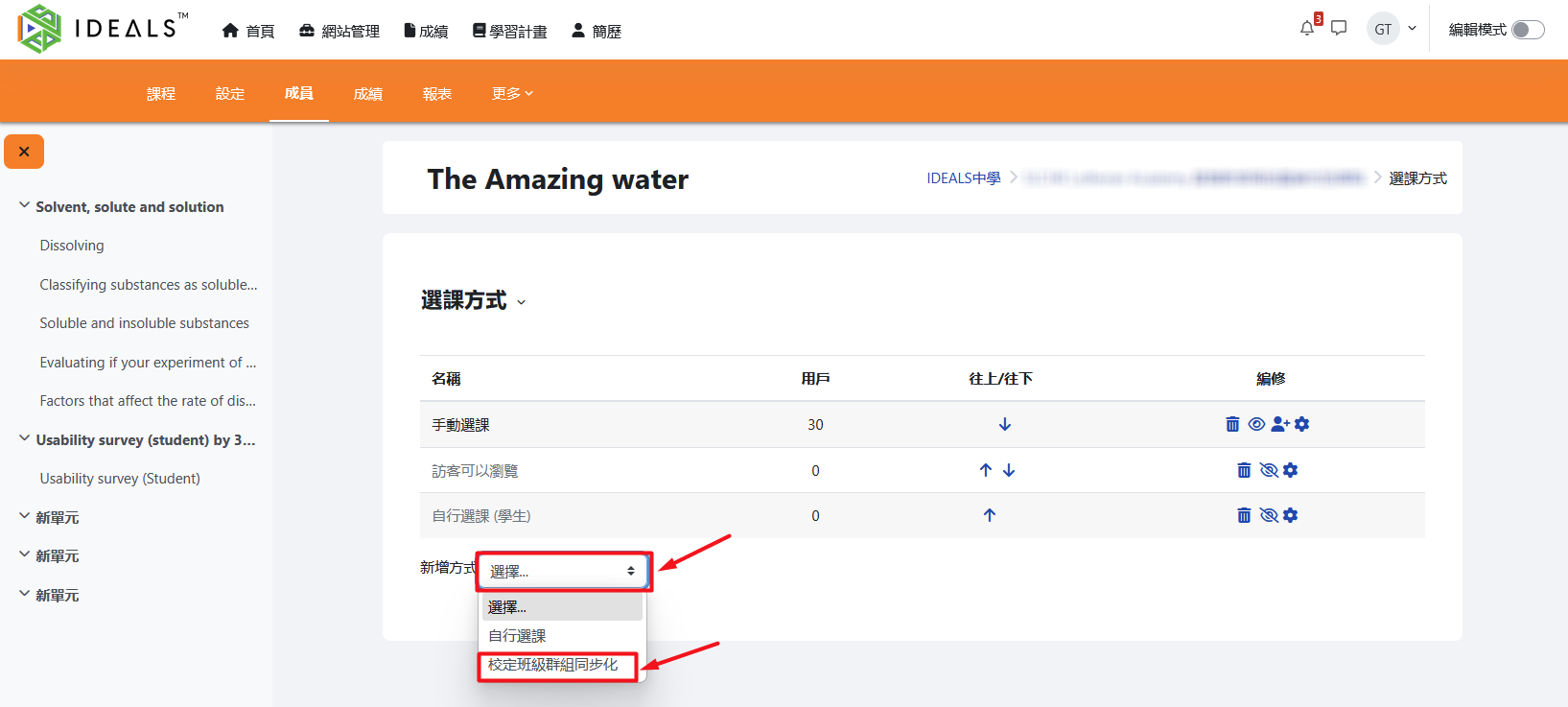1568x707 pixels.
Task: Open the messages chat bubble icon
Action: (x=1339, y=29)
